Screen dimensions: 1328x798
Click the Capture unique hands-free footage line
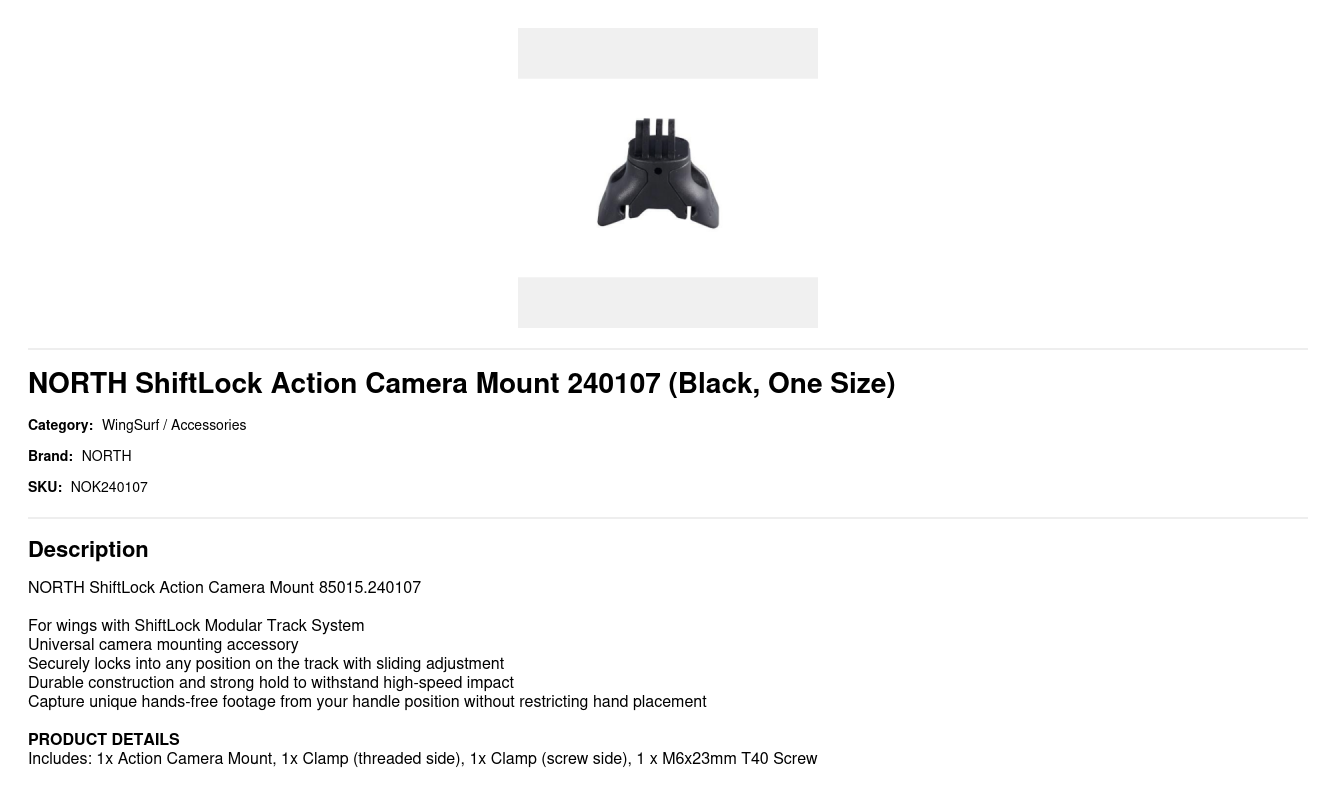[x=367, y=701]
